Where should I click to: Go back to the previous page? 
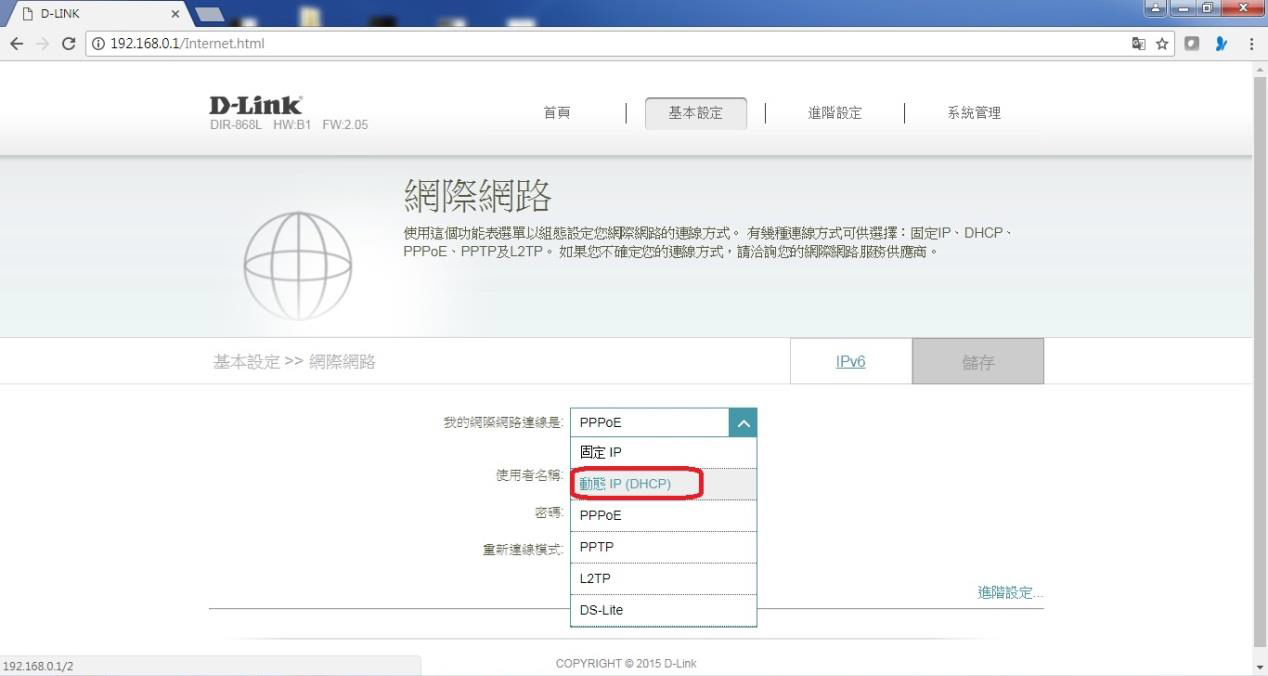pyautogui.click(x=16, y=44)
